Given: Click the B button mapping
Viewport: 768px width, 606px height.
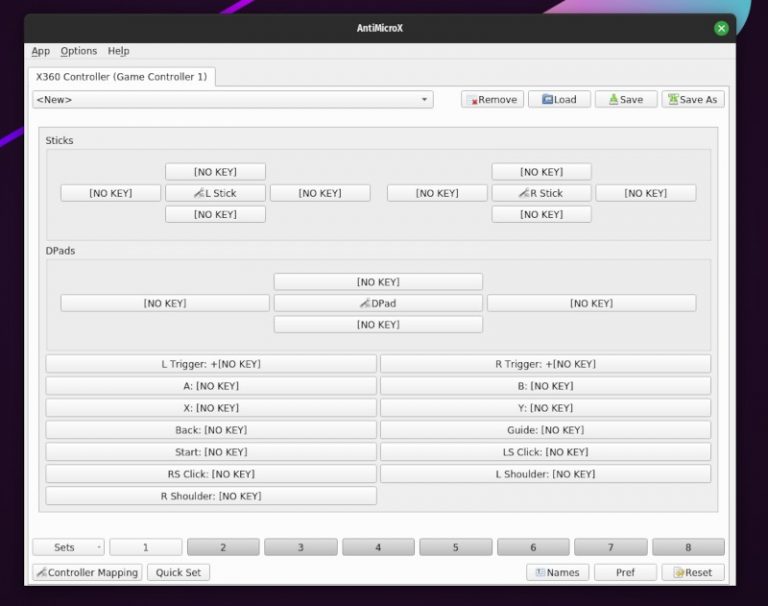Looking at the screenshot, I should (546, 386).
